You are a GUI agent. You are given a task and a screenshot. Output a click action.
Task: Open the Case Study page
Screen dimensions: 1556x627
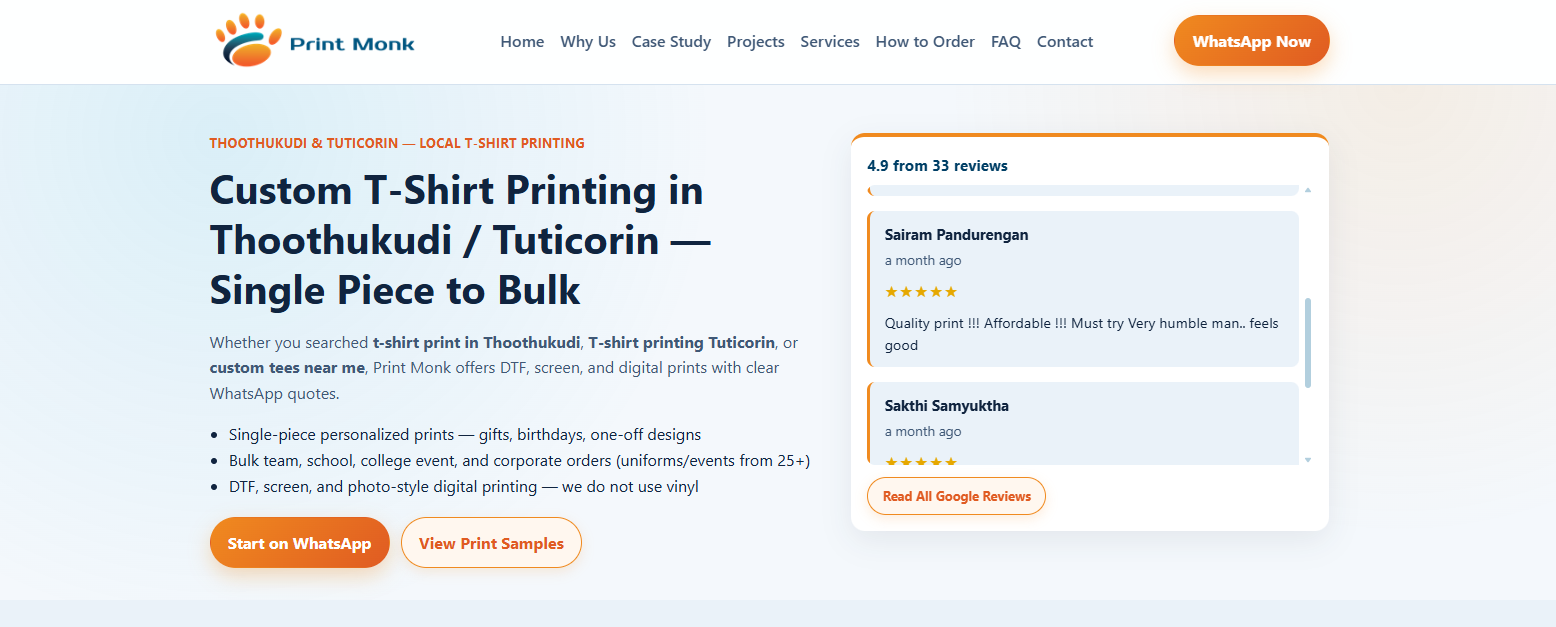(x=671, y=41)
